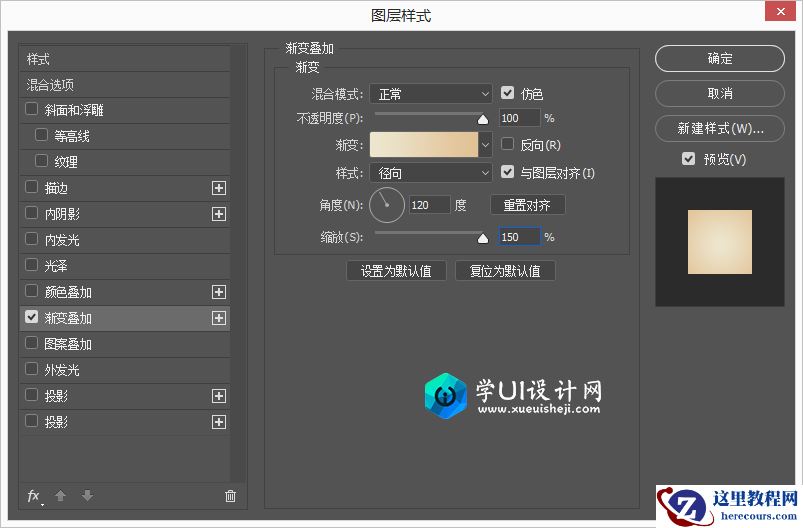Add another last 投影 effect with plus icon
The height and width of the screenshot is (528, 803).
tap(219, 422)
